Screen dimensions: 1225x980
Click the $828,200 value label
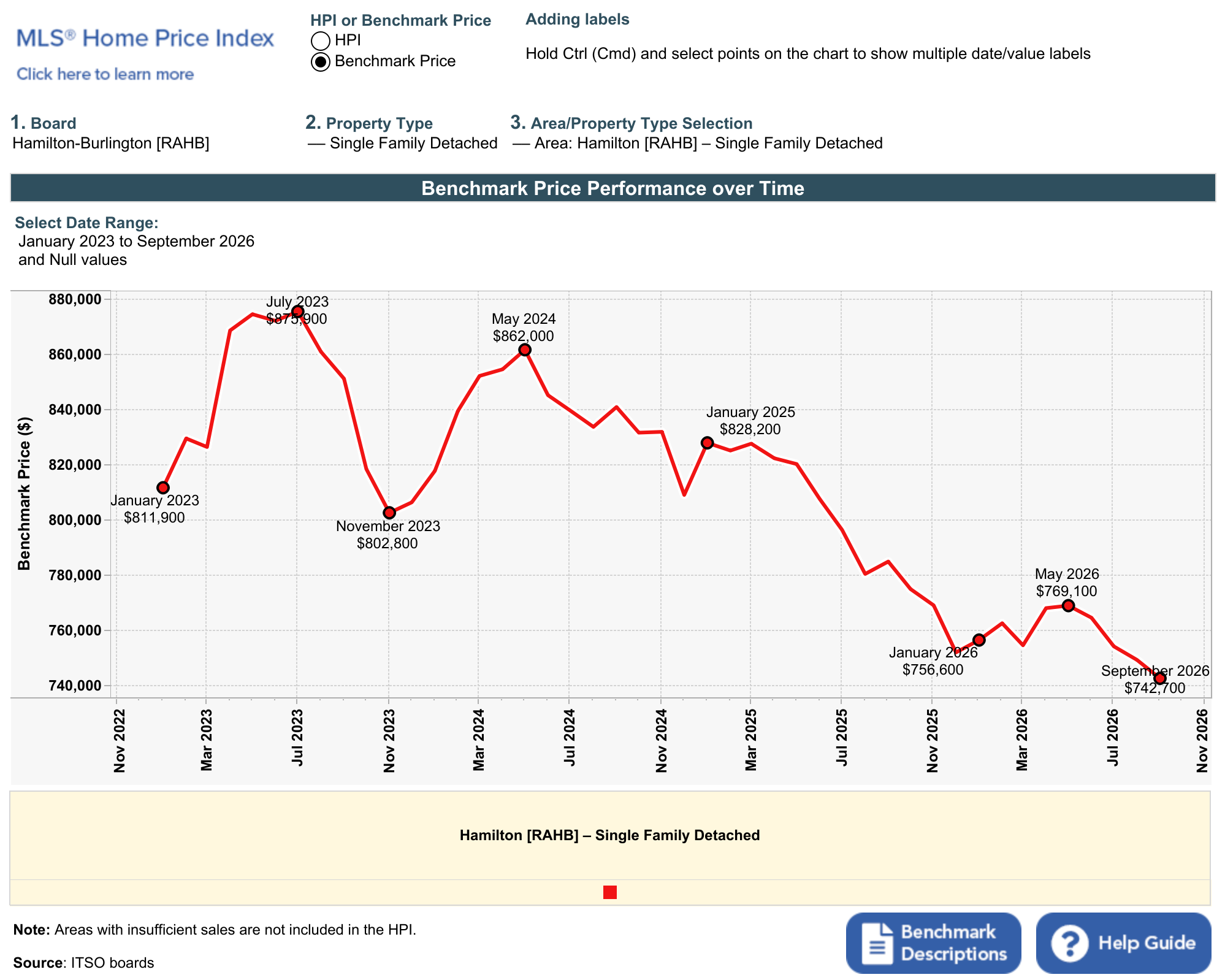(750, 429)
